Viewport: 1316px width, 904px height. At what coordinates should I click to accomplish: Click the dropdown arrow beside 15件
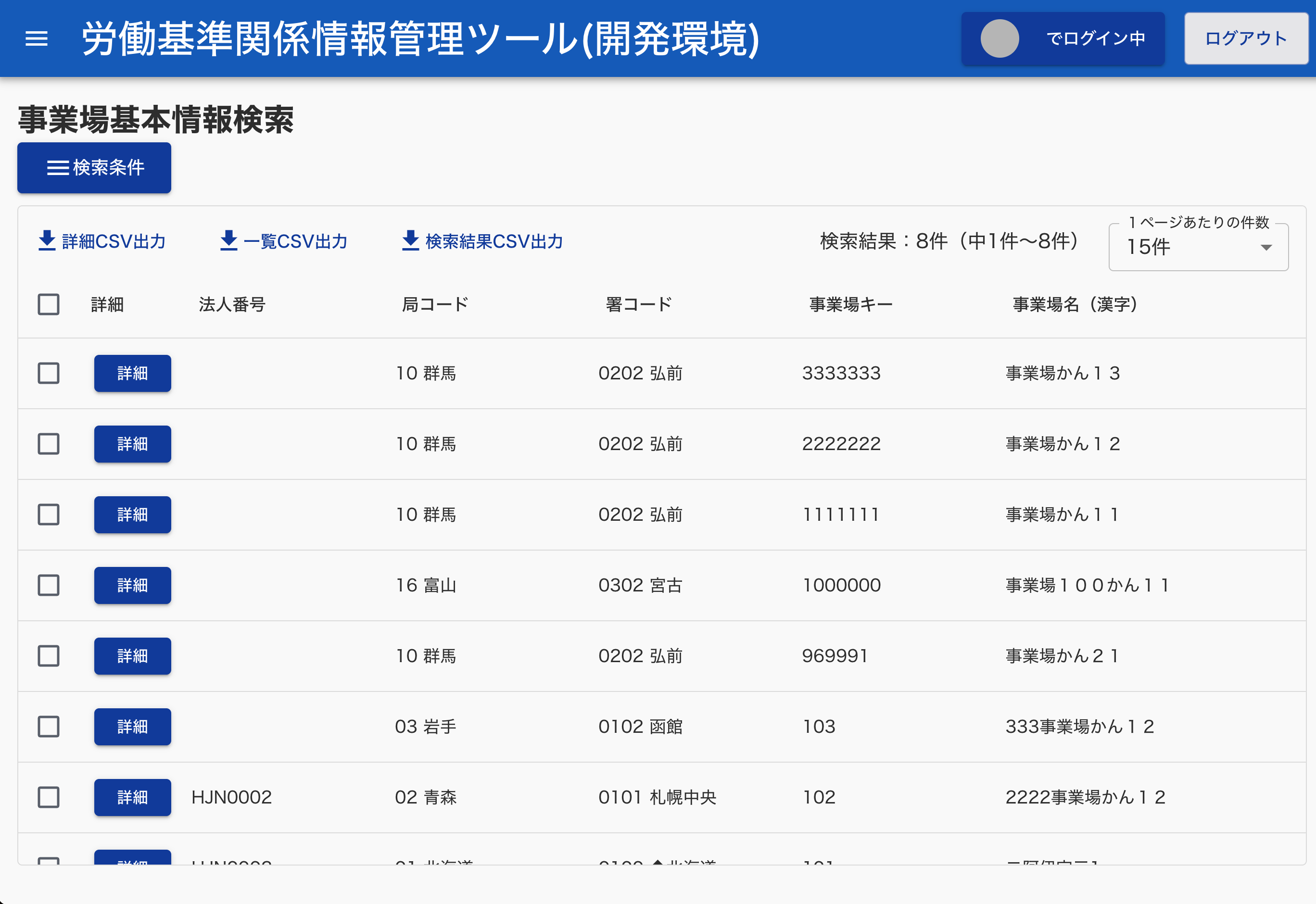point(1266,248)
